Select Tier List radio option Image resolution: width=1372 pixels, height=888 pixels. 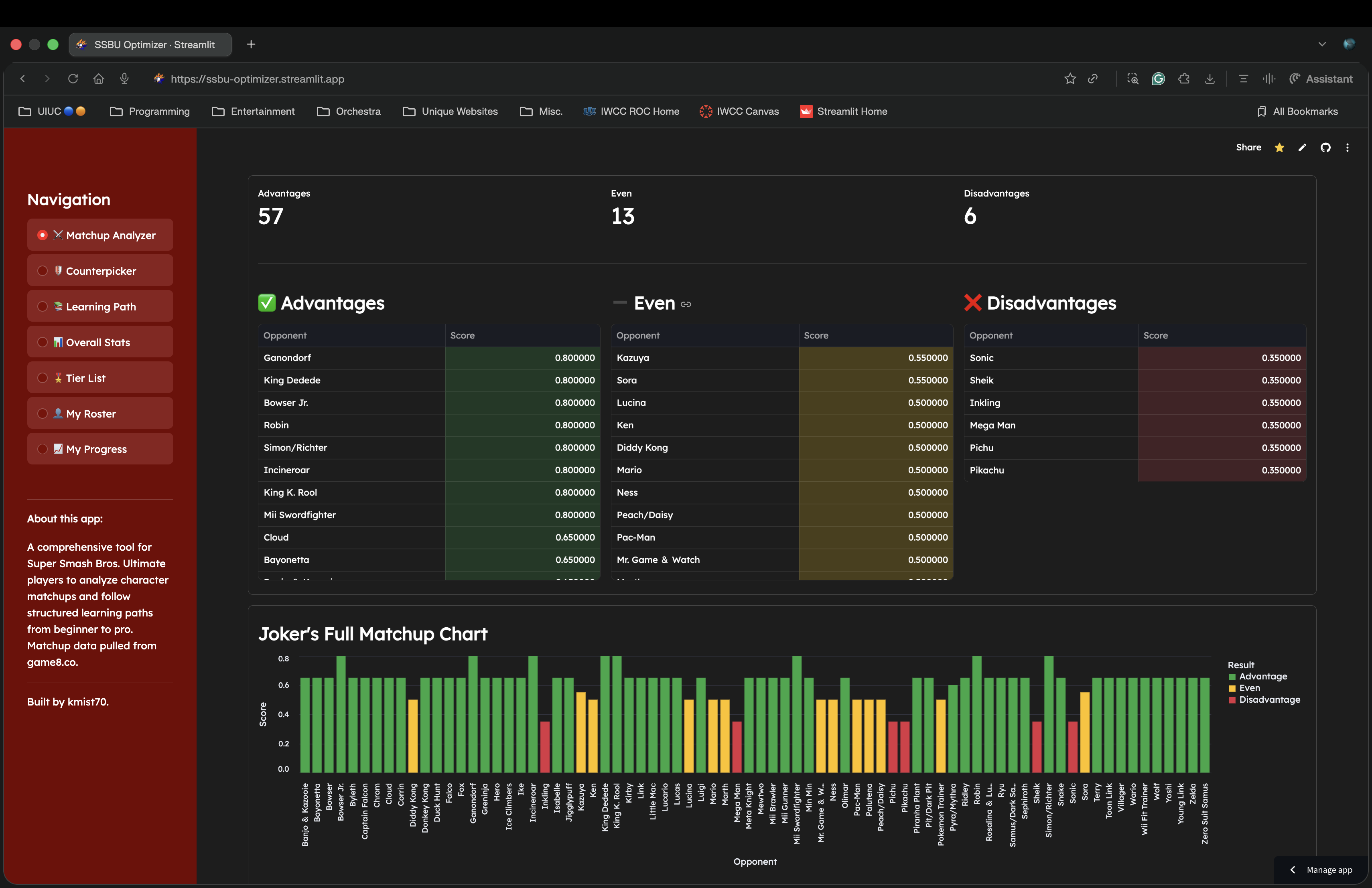(x=100, y=378)
